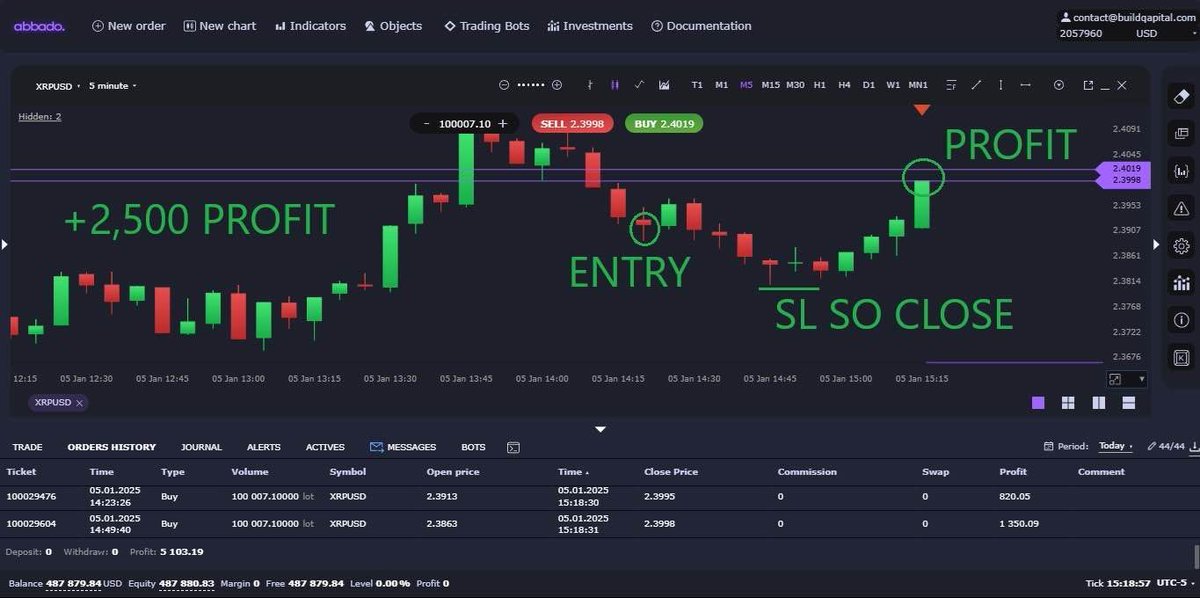Viewport: 1200px width, 598px height.
Task: Select the trendline drawing tool in the toolbar
Action: [x=976, y=85]
